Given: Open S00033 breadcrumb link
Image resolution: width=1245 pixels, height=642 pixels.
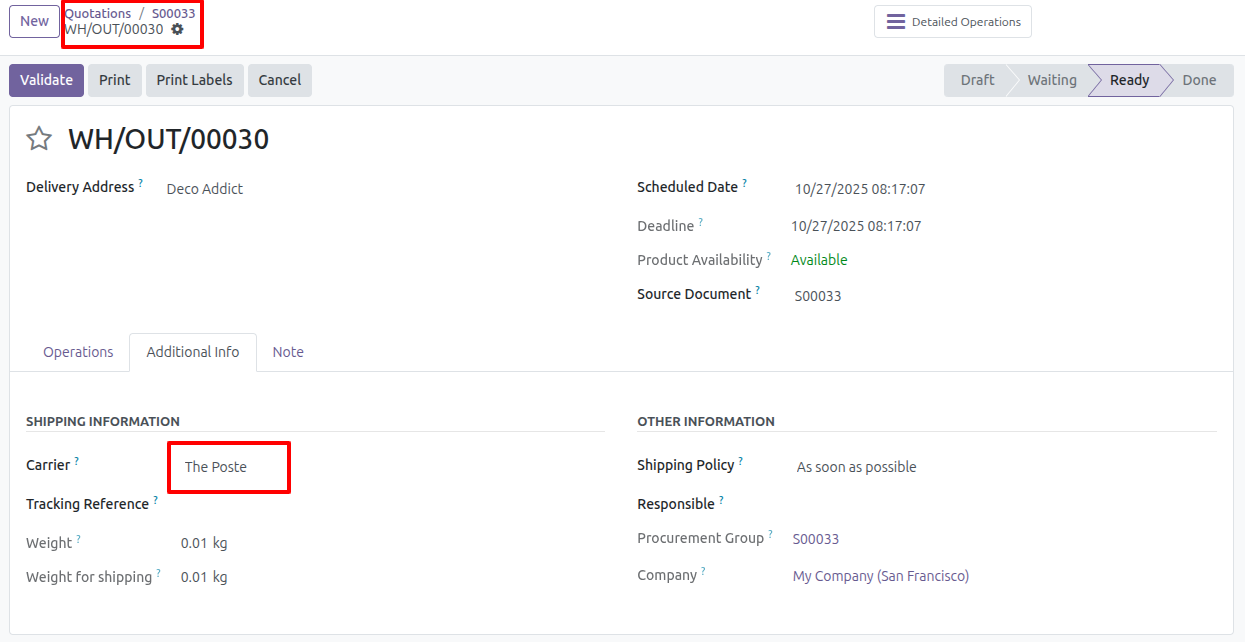Looking at the screenshot, I should [x=173, y=13].
